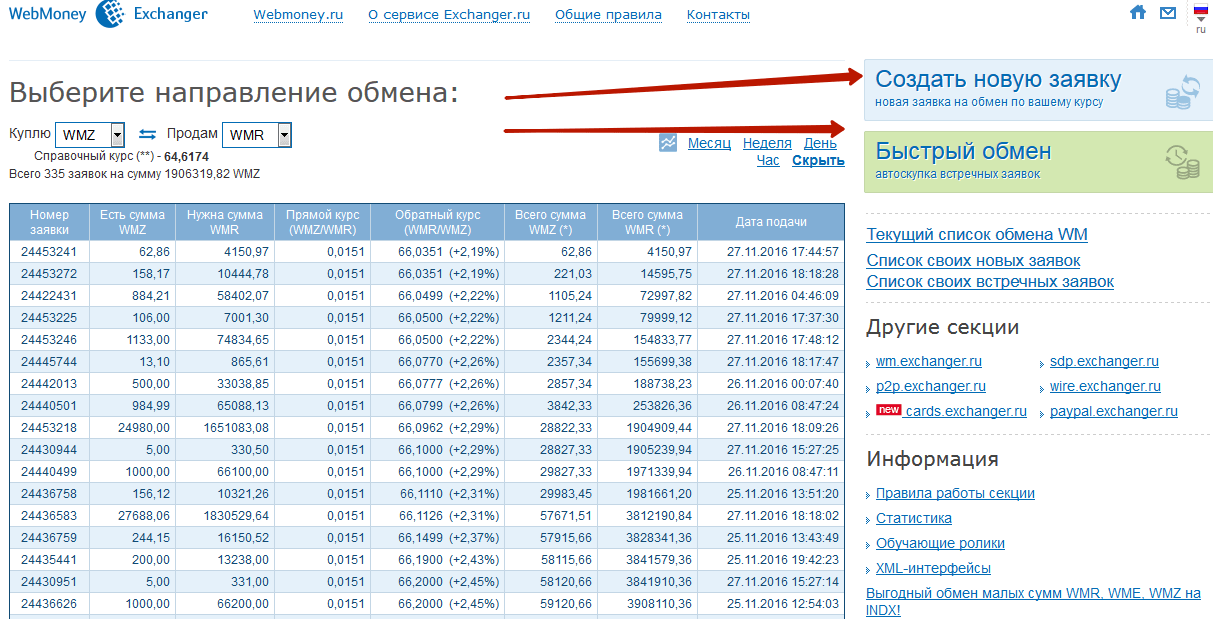Select order number 24440501

coord(49,406)
